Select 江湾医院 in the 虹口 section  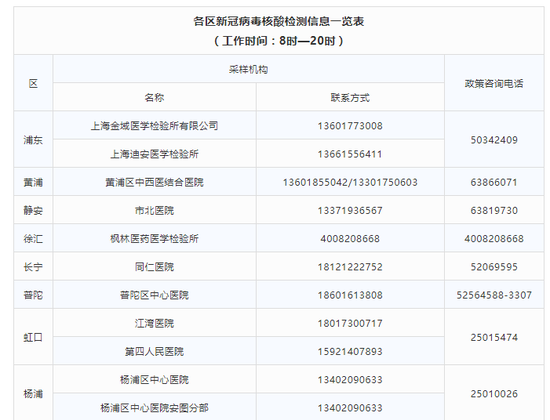[x=154, y=323]
